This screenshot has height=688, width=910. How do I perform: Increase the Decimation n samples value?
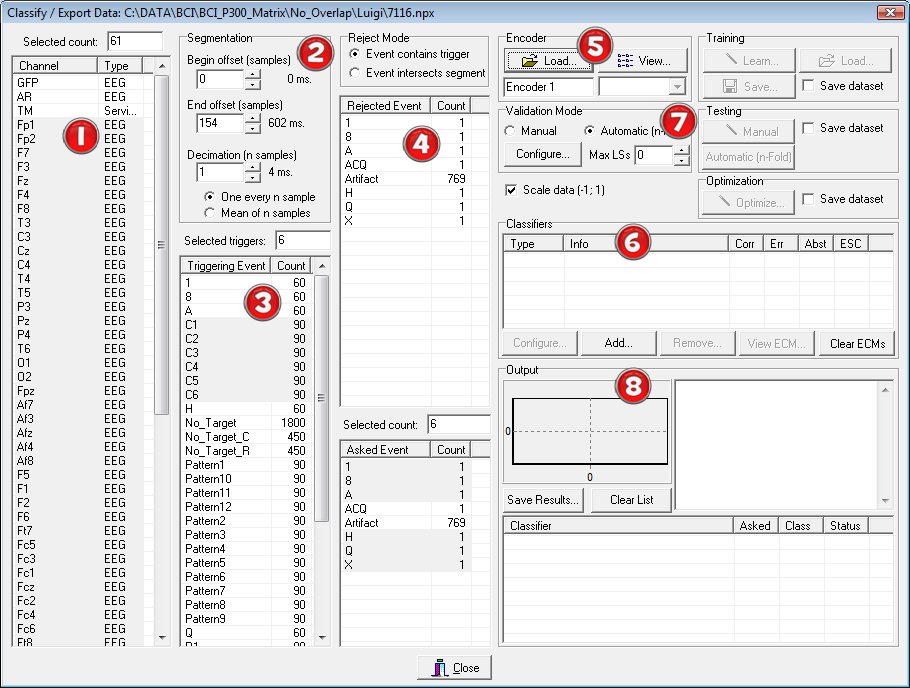[x=252, y=168]
